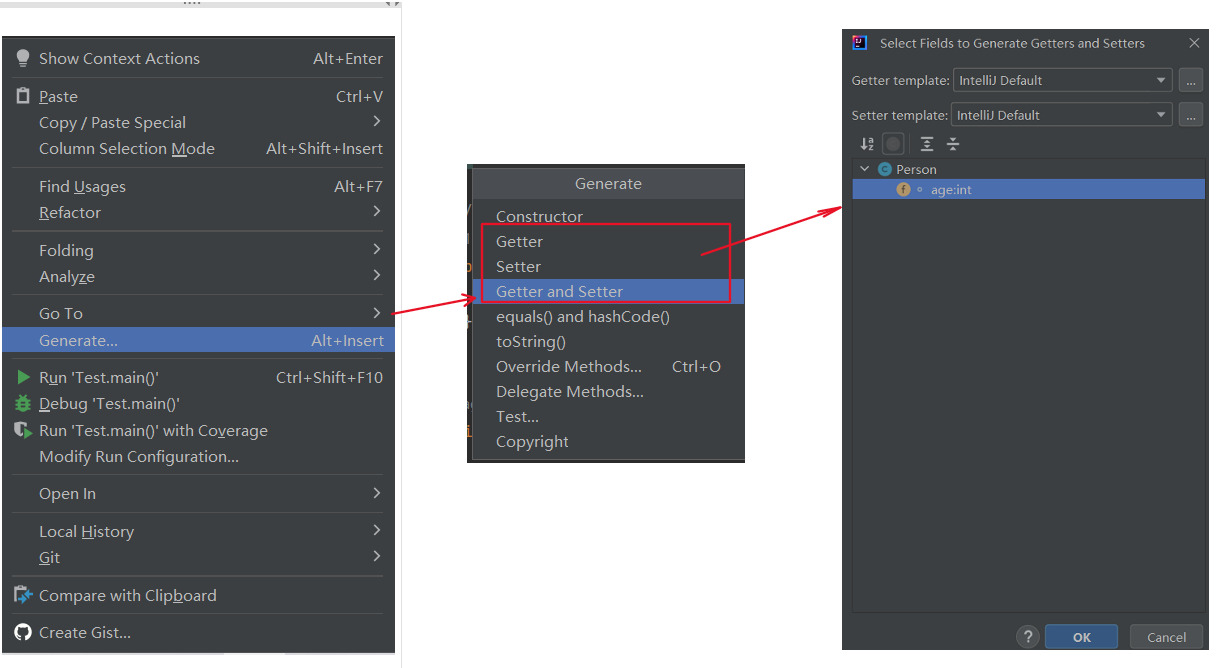1231x668 pixels.
Task: Choose Find Usages menu entry
Action: pyautogui.click(x=198, y=187)
